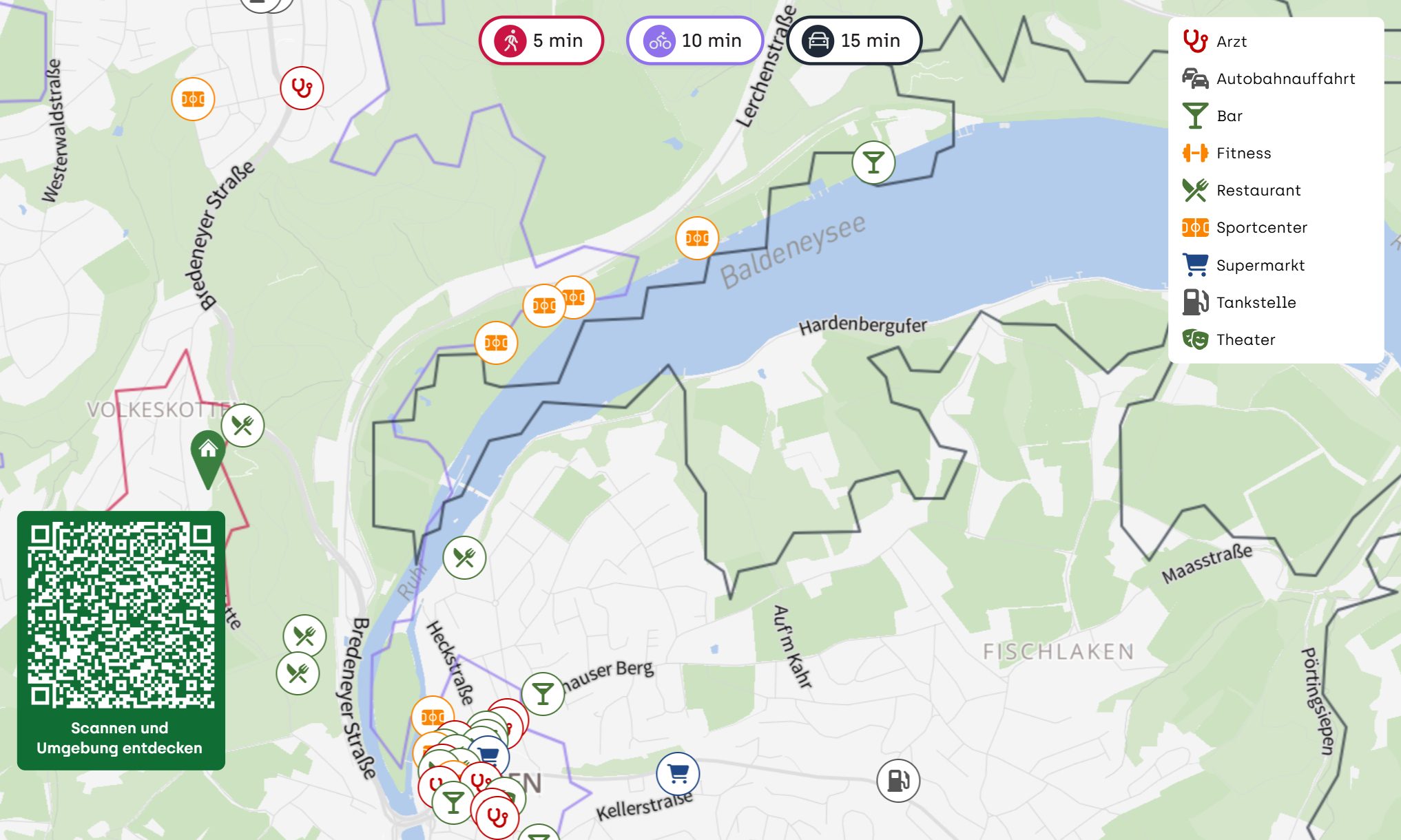Choose Fitness category in the legend
This screenshot has height=840, width=1401.
pos(1227,153)
